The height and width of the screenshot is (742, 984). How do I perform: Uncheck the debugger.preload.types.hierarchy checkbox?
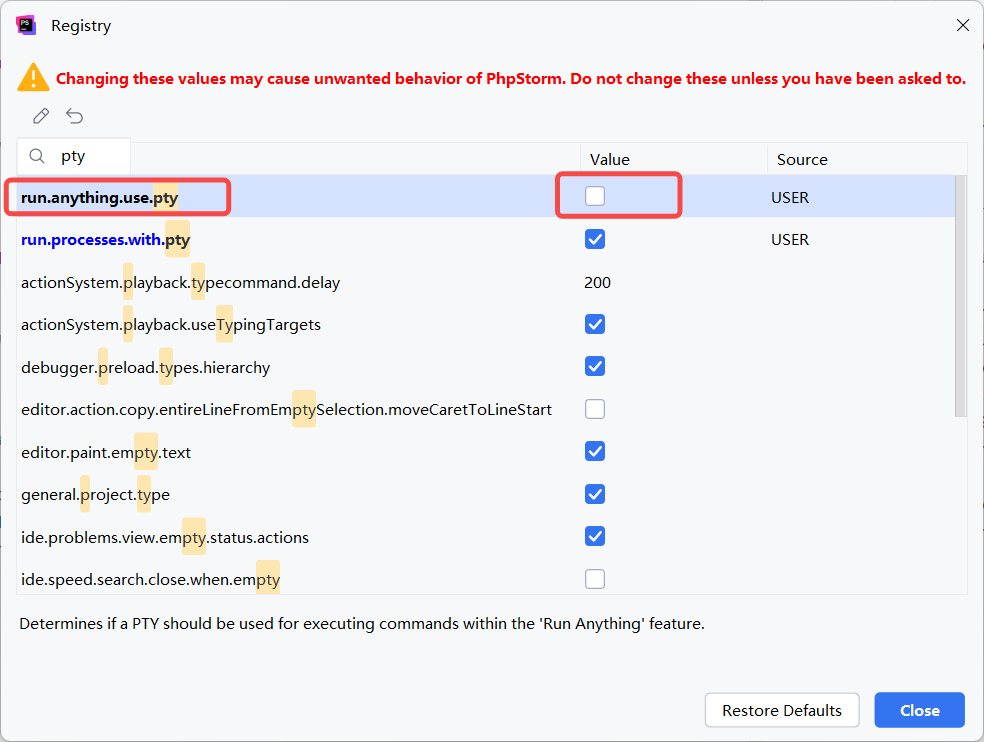(595, 366)
